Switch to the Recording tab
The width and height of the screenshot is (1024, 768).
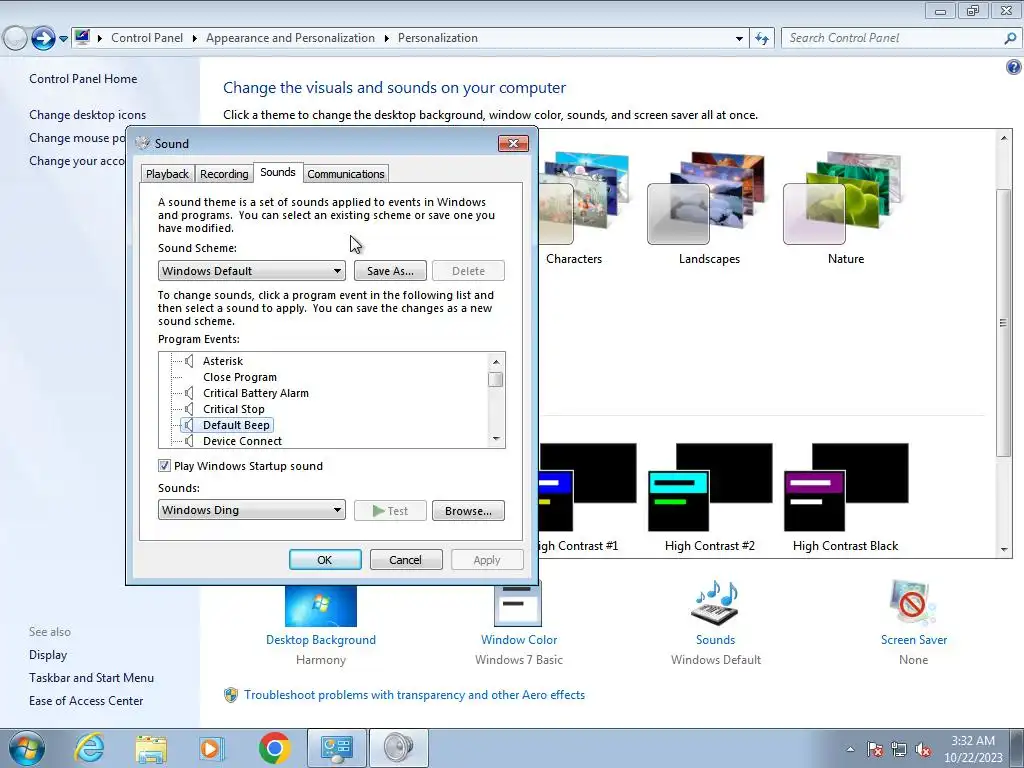(x=224, y=174)
